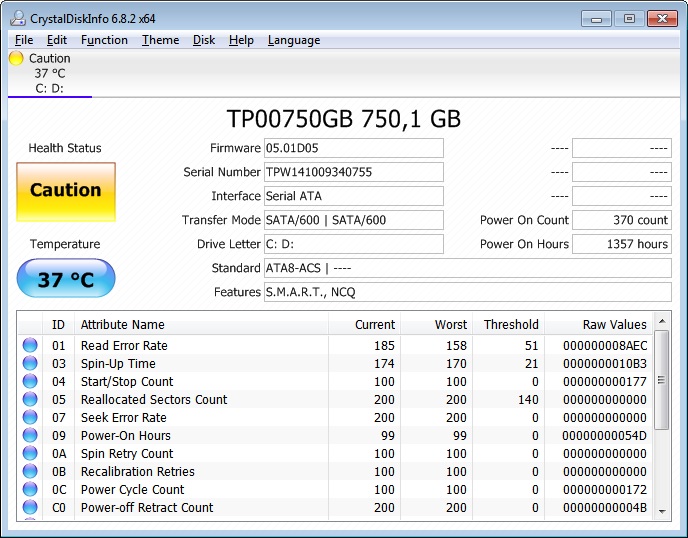688x538 pixels.
Task: Select the C: D: disk tab at top
Action: coord(50,73)
